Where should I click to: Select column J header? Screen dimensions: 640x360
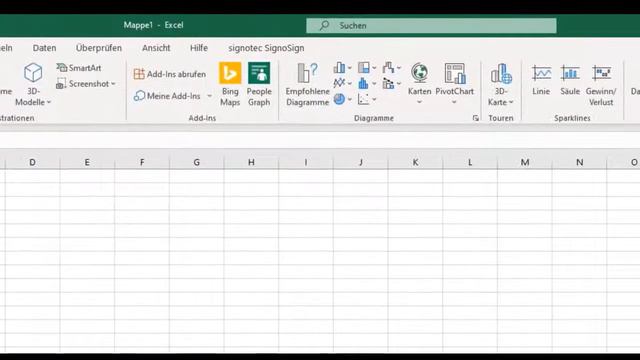pyautogui.click(x=360, y=162)
